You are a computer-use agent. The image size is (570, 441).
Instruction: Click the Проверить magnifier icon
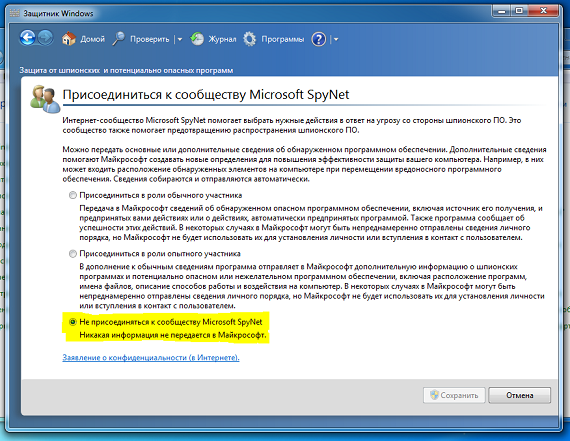coord(119,39)
